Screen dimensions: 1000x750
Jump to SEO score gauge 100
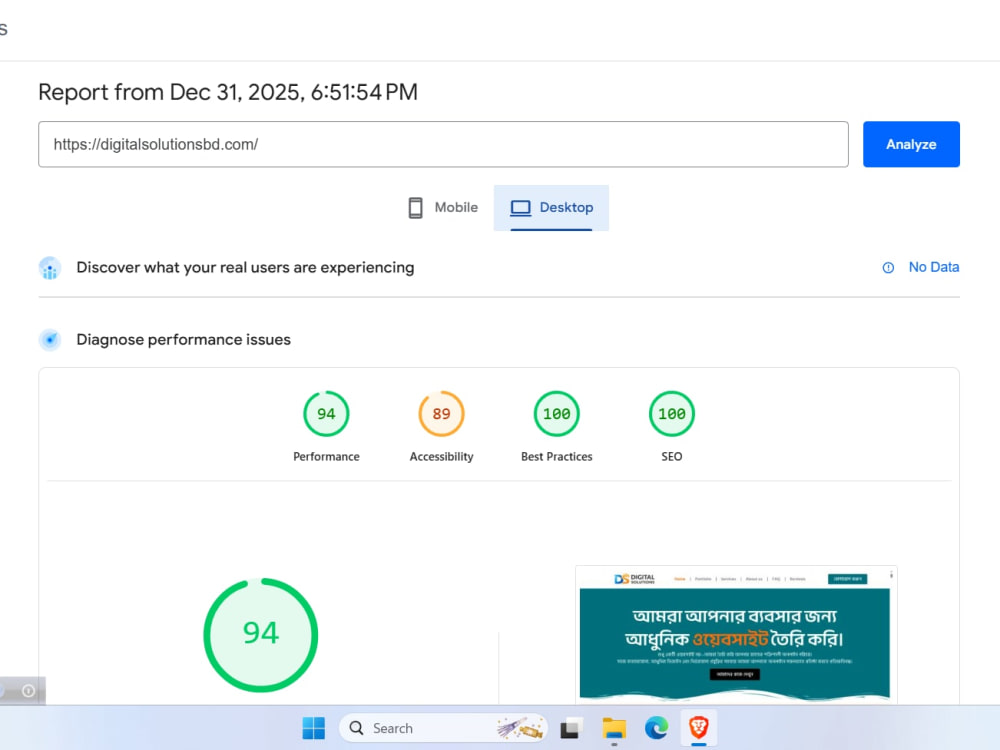click(x=672, y=413)
